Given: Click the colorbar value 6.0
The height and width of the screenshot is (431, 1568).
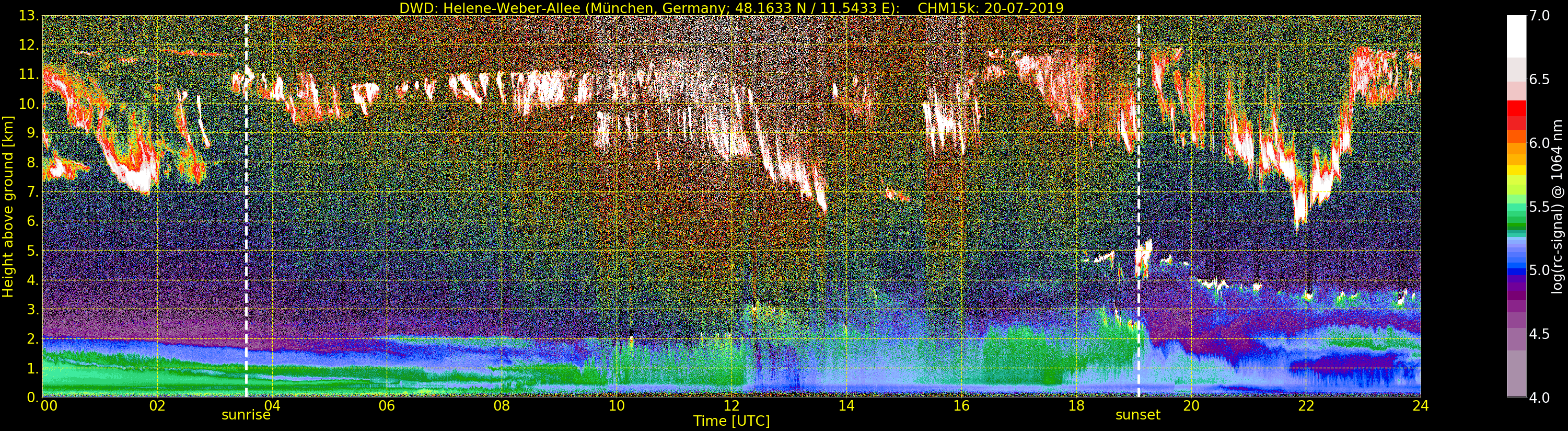Looking at the screenshot, I should coord(1539,143).
